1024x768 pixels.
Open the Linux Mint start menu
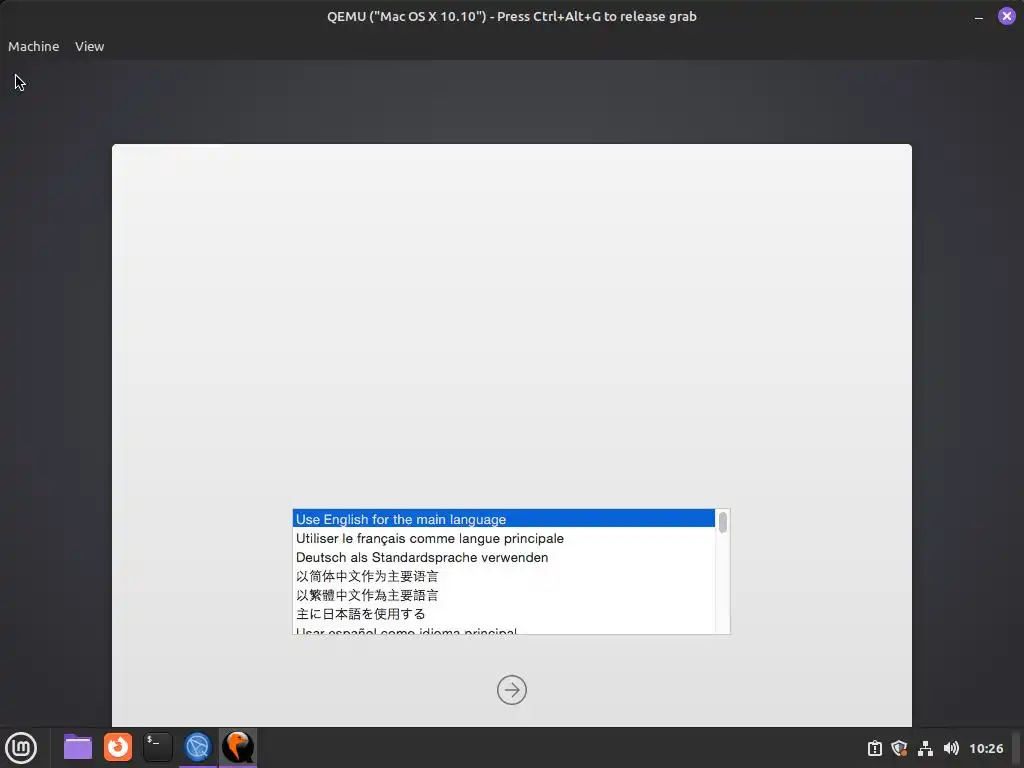pos(21,748)
